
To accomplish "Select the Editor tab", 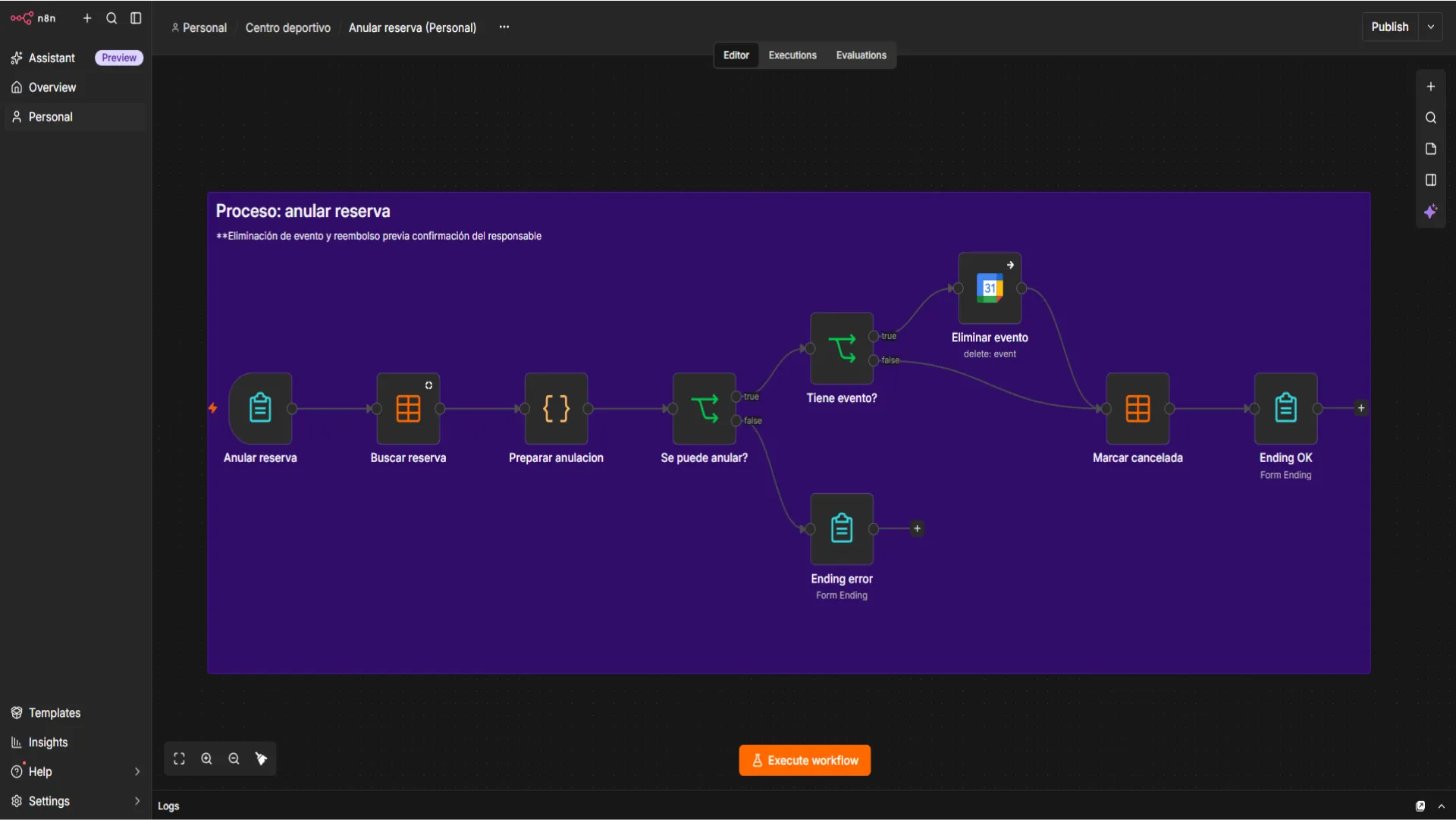I will click(736, 55).
